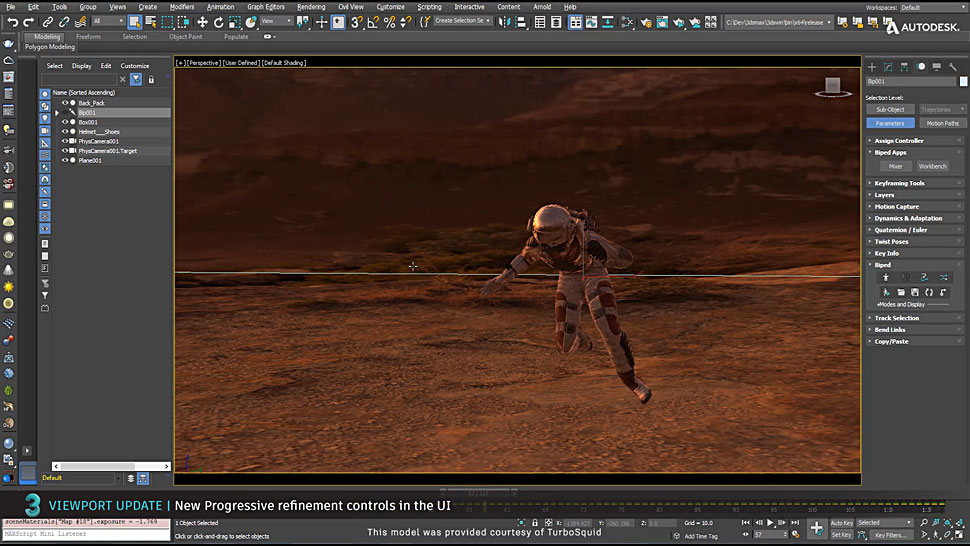Viewport: 970px width, 546px height.
Task: Click the Undo arrow in the toolbar
Action: click(x=12, y=21)
